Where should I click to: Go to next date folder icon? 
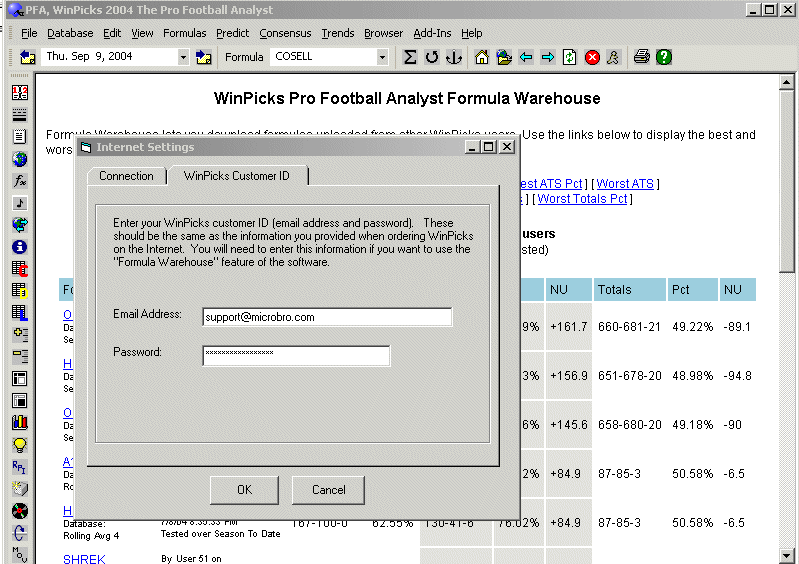click(204, 57)
